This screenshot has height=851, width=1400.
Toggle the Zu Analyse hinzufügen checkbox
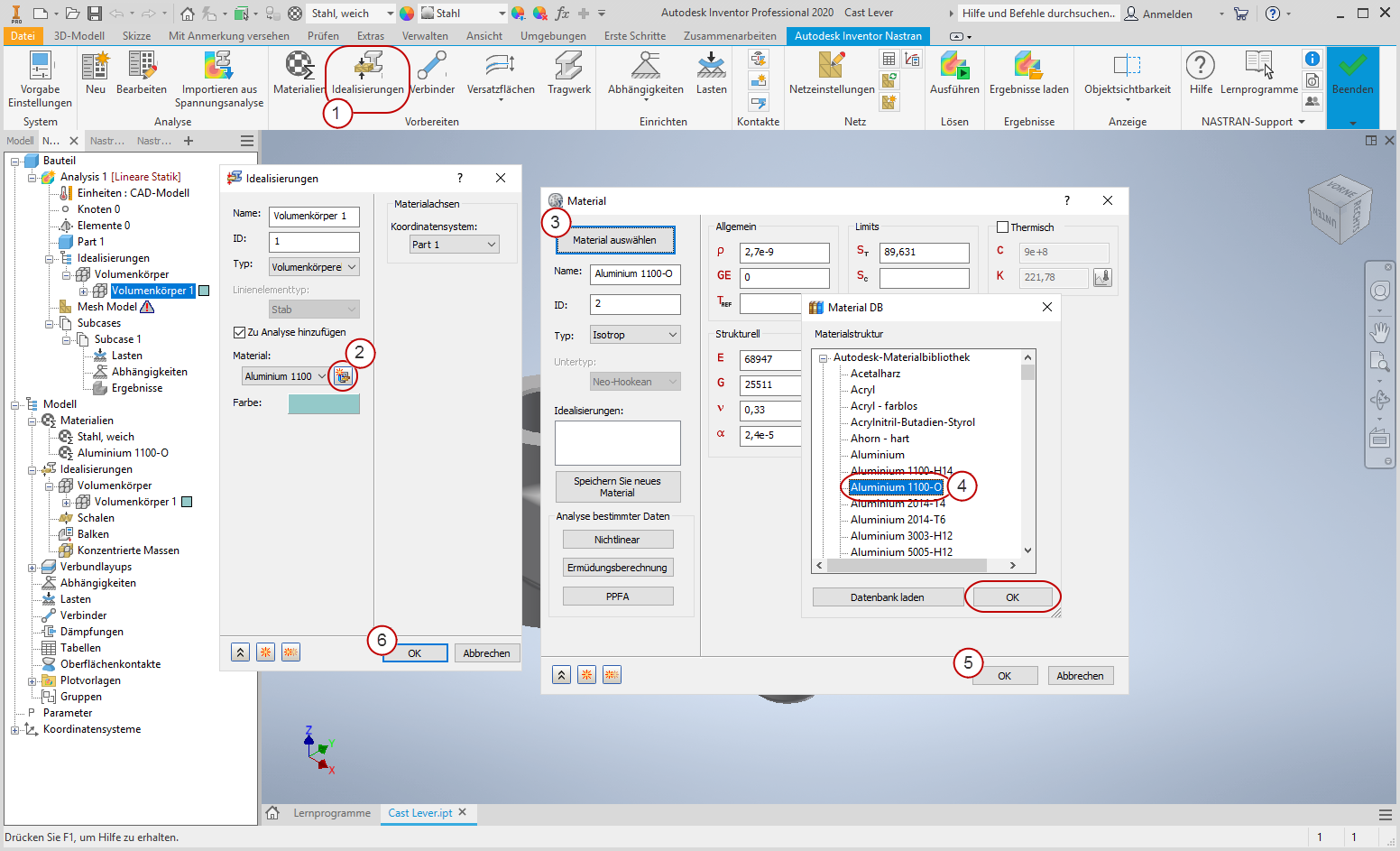pyautogui.click(x=239, y=332)
